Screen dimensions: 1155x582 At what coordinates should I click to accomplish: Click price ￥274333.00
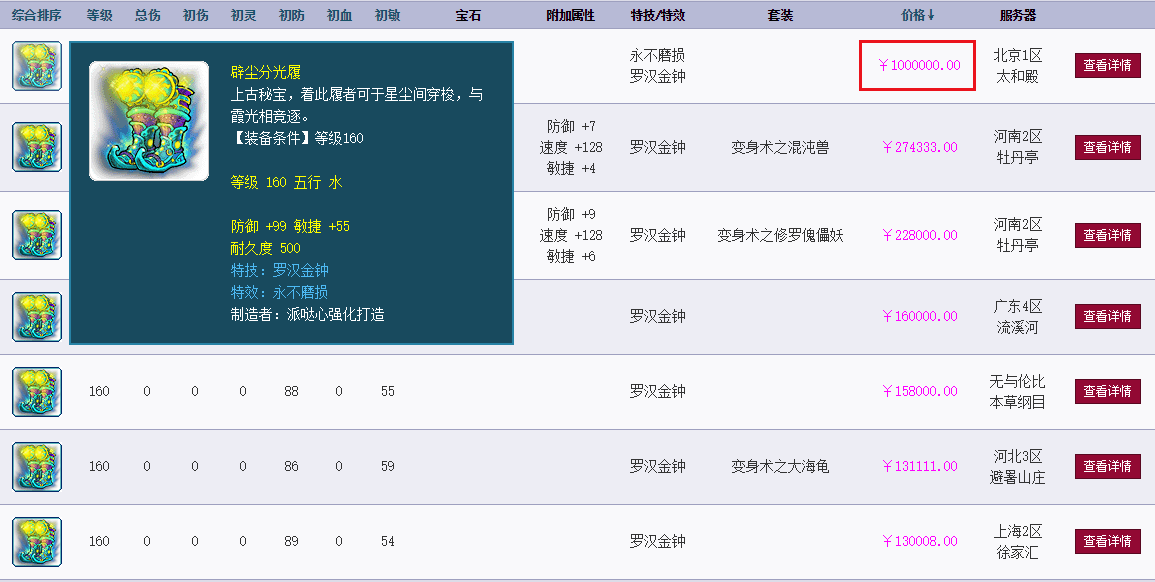[x=920, y=147]
